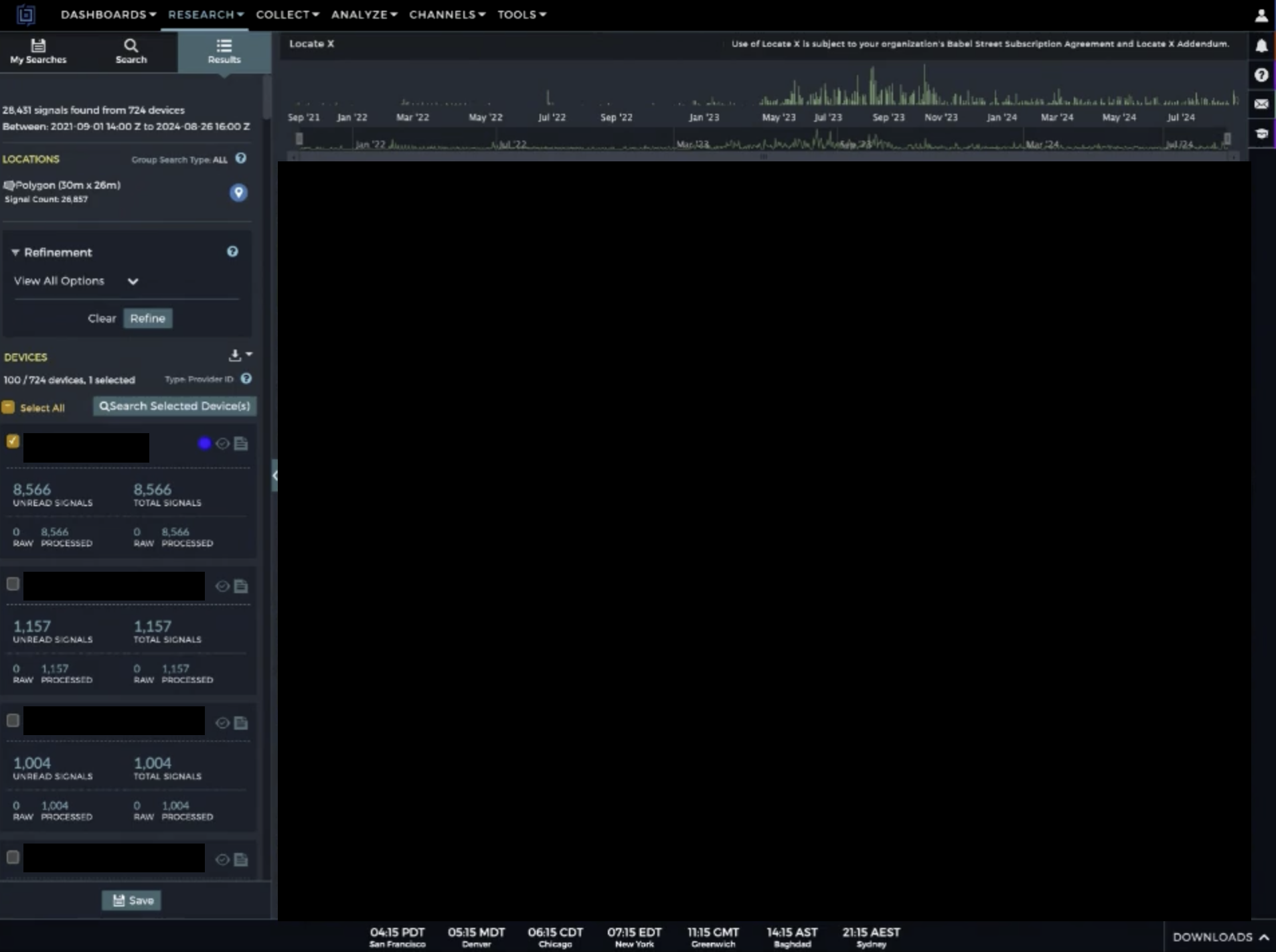Screen dimensions: 1276x952
Task: Click Search Selected Device(s) button
Action: (175, 406)
